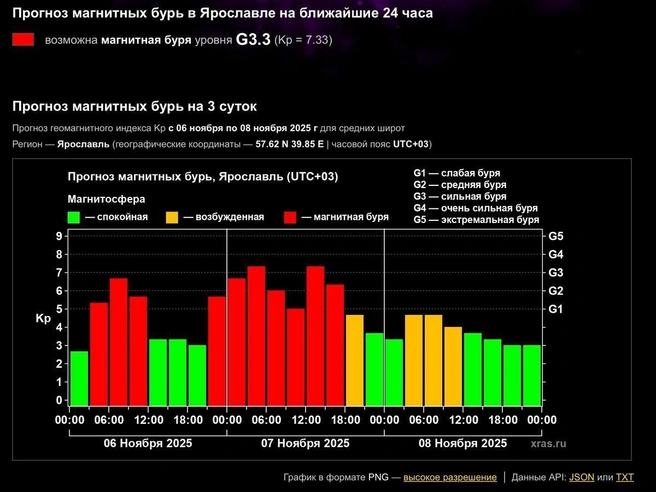The height and width of the screenshot is (492, 656).
Task: Click the green 'спокойная' legend swatch
Action: point(74,217)
